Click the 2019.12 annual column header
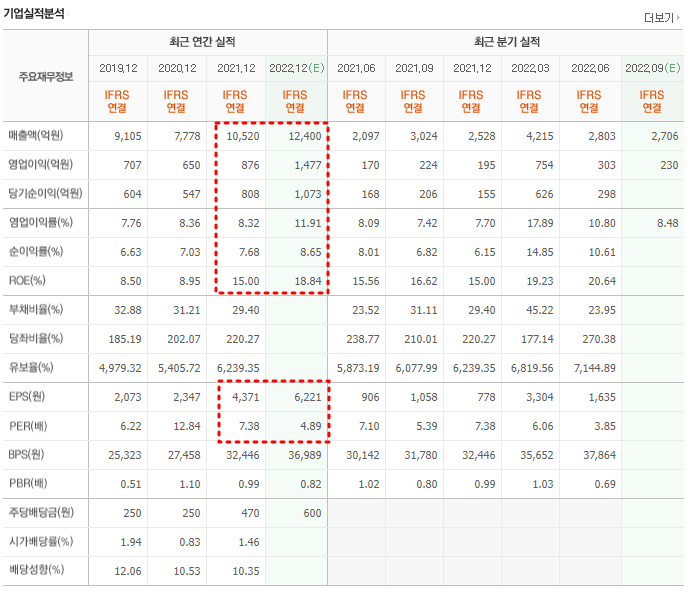The width and height of the screenshot is (697, 594). click(118, 68)
